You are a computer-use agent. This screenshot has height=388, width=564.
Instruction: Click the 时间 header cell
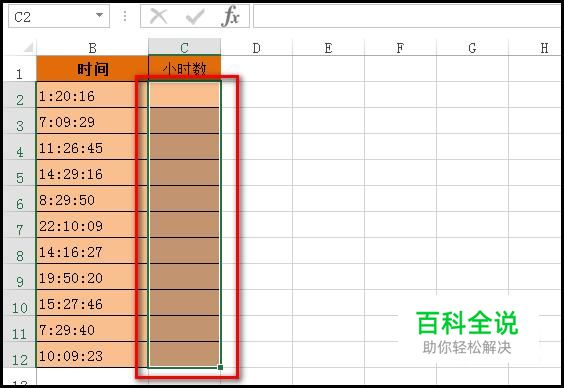(x=92, y=69)
